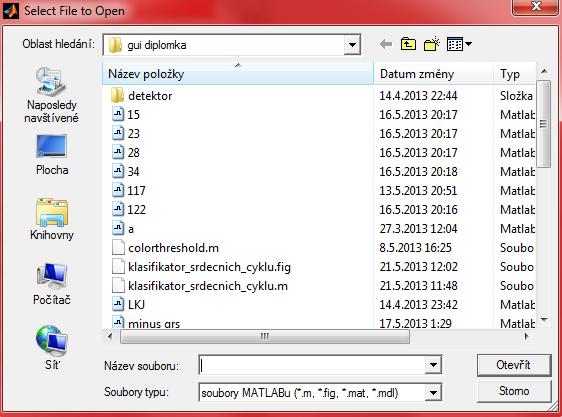Go up one folder level icon
Screen dimensions: 562x417
pos(408,44)
